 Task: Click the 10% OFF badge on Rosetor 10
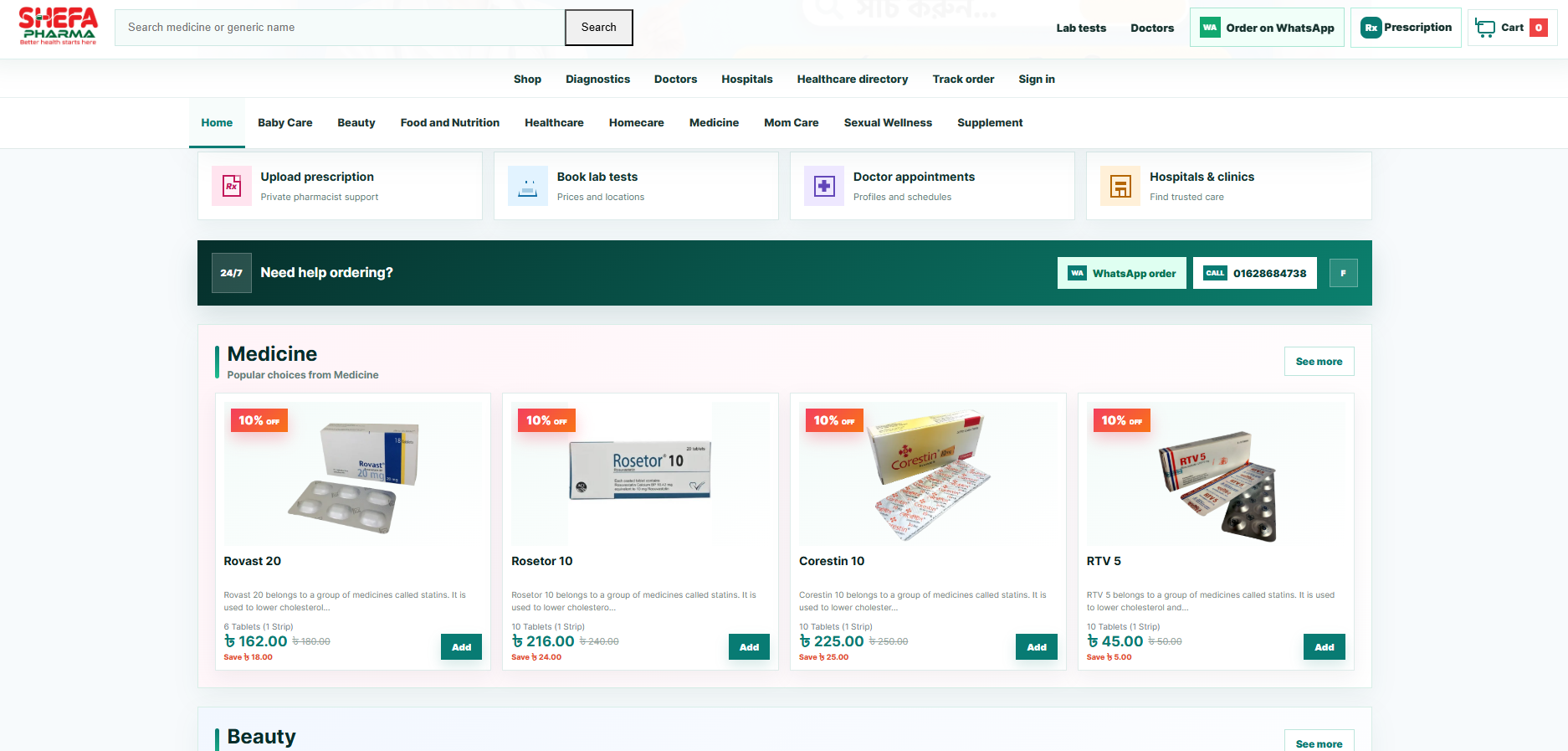pos(546,420)
